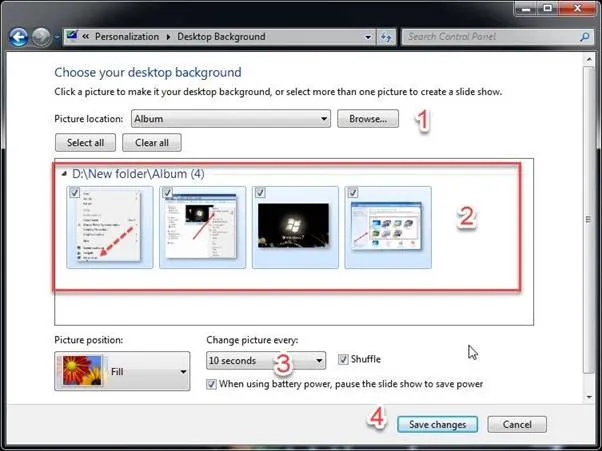602x451 pixels.
Task: Uncheck pause slide show on battery power
Action: tap(211, 383)
